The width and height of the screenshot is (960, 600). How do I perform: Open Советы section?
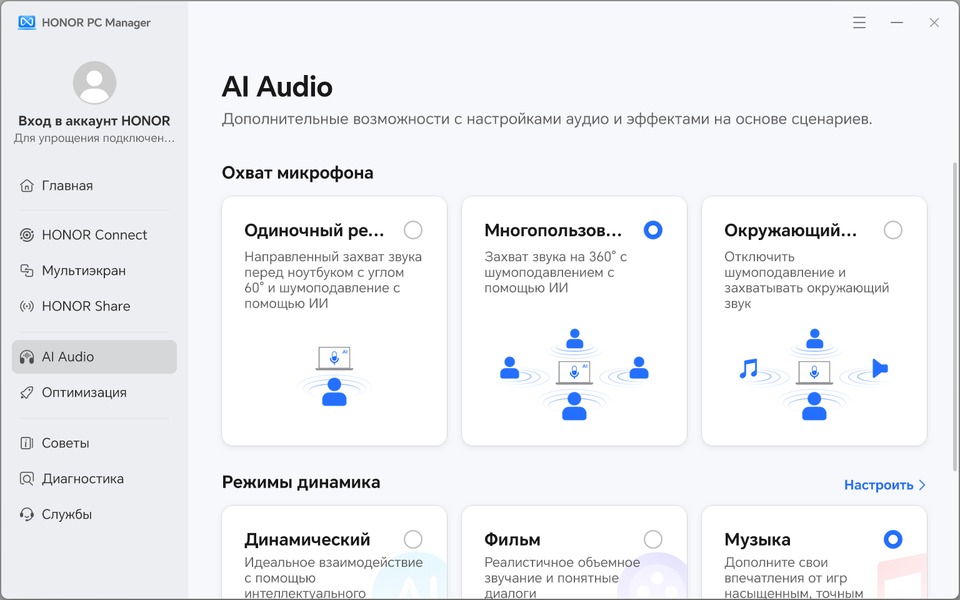[x=94, y=443]
